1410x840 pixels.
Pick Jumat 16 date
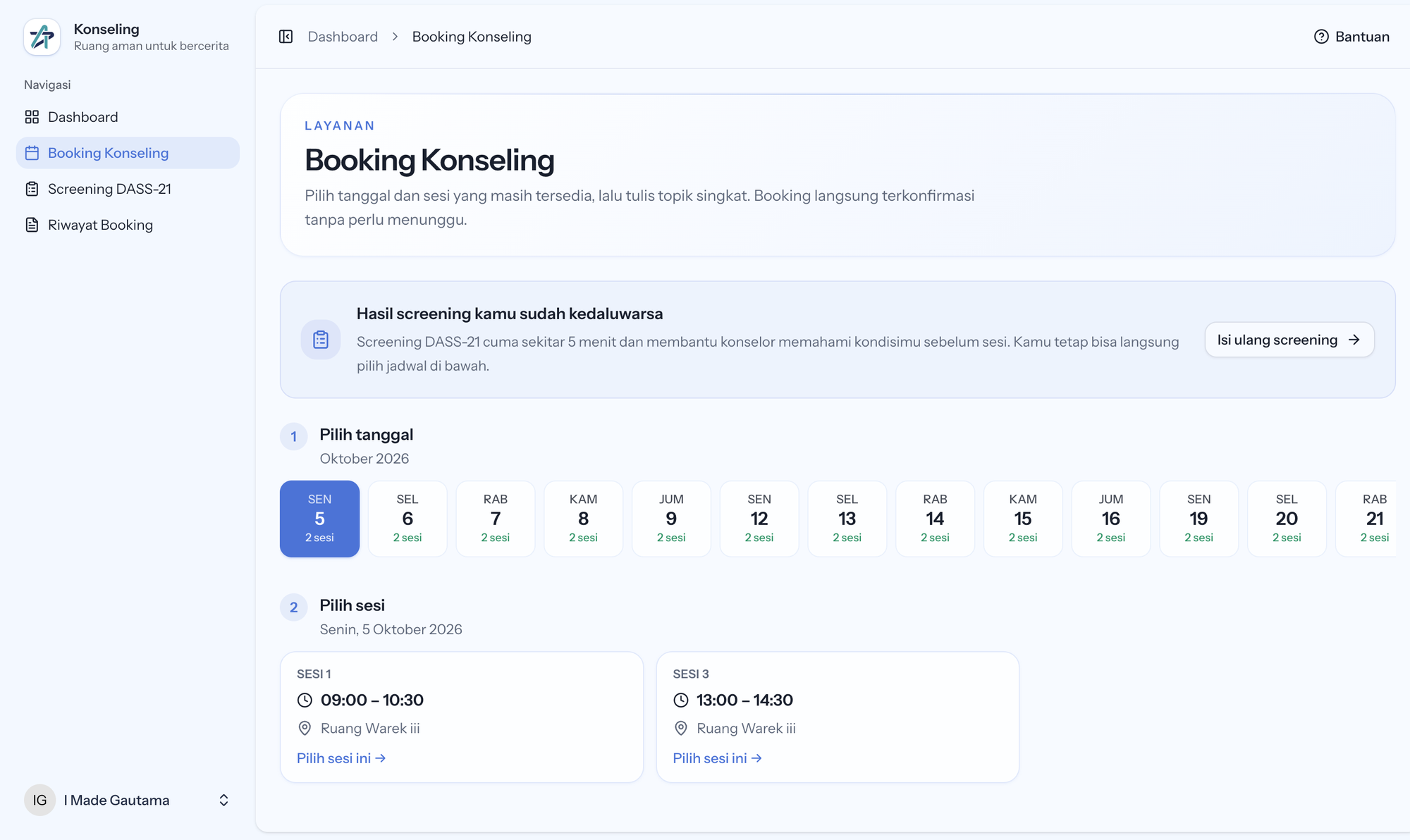[x=1111, y=519]
